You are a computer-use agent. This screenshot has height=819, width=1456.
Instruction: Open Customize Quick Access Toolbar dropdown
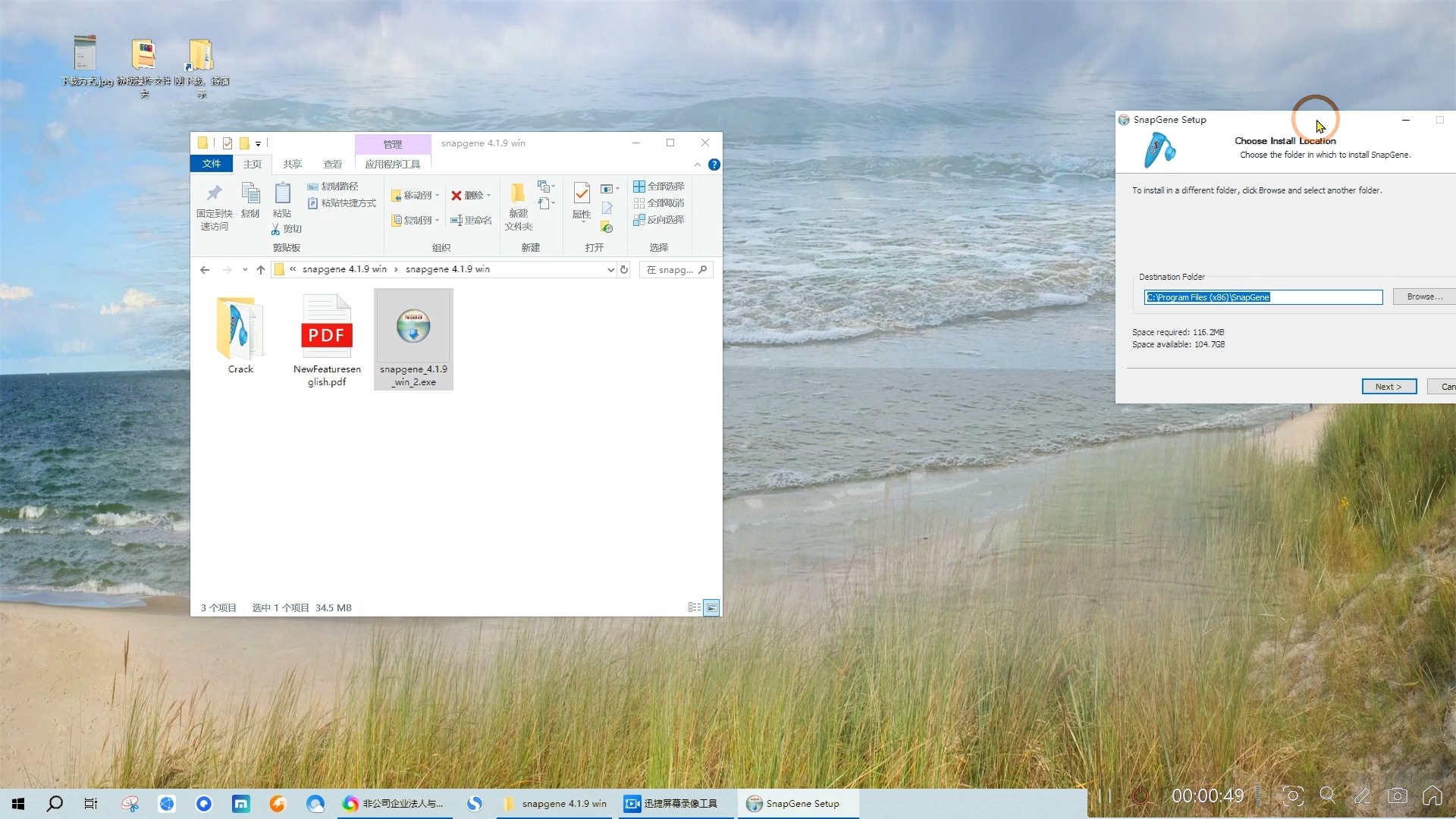tap(258, 143)
